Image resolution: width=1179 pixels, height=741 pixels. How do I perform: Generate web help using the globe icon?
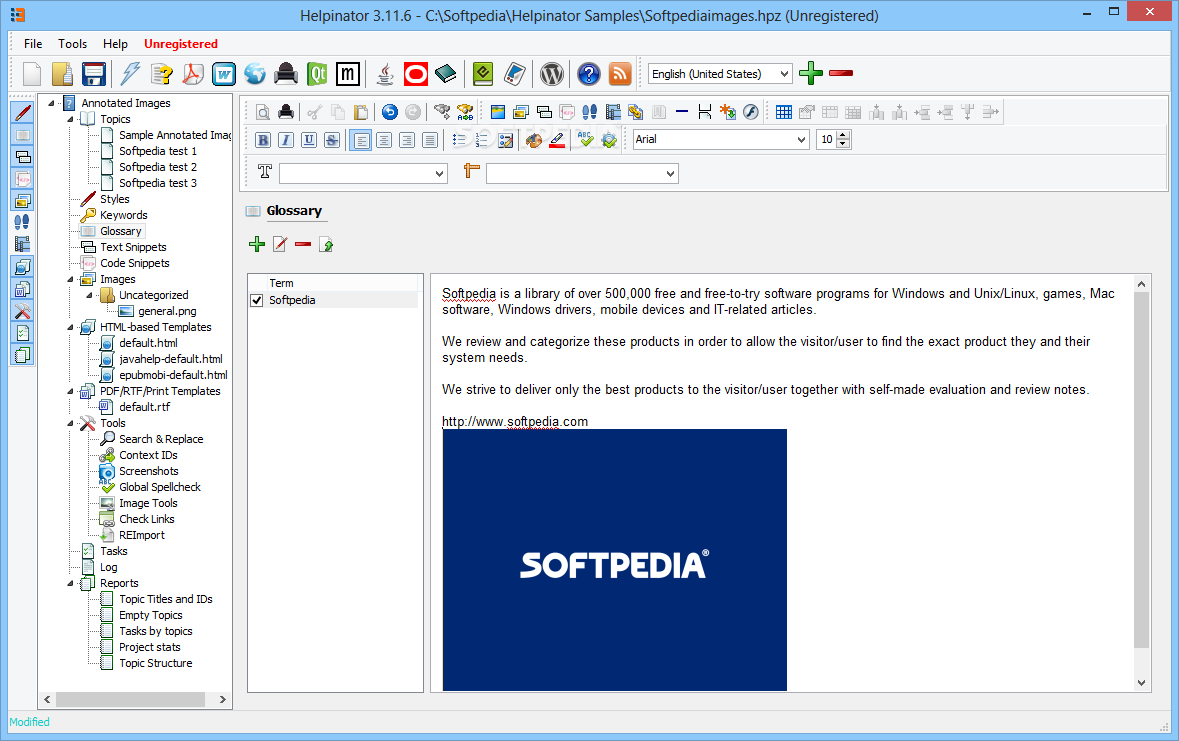[x=255, y=74]
